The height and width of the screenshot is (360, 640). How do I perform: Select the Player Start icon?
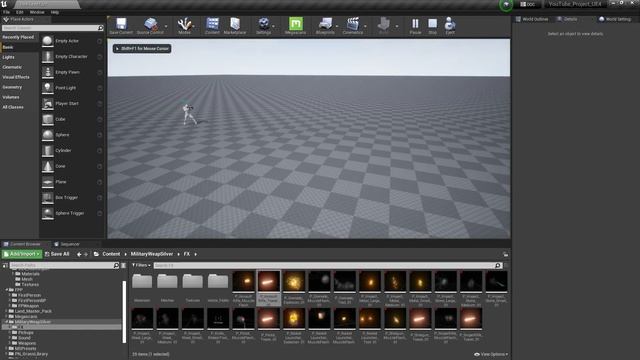(48, 104)
